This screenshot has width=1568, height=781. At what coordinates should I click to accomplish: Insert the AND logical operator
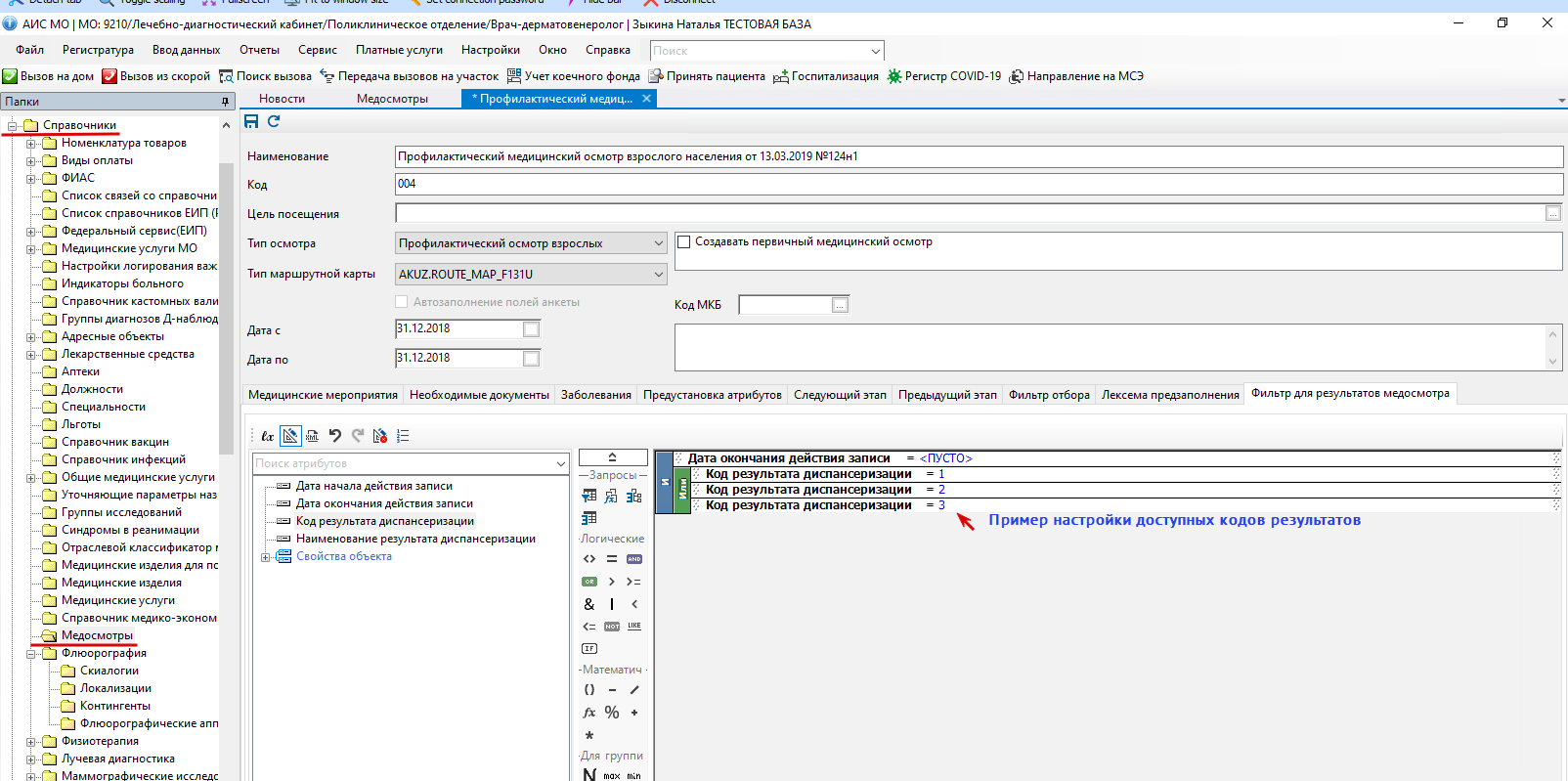pos(634,559)
